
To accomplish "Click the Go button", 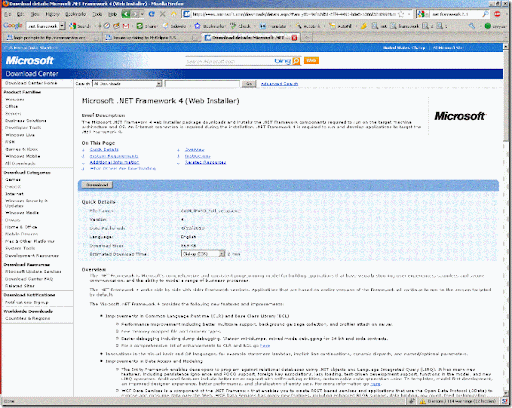I will (x=249, y=84).
